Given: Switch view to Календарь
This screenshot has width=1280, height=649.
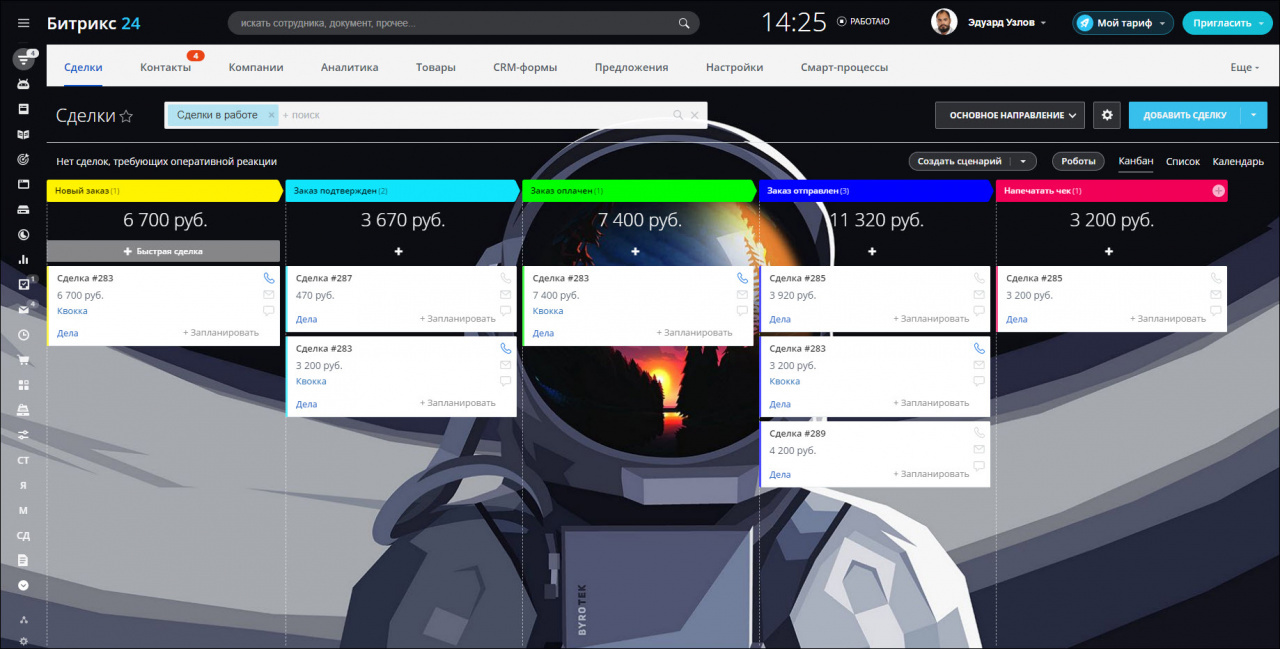Looking at the screenshot, I should (x=1238, y=161).
